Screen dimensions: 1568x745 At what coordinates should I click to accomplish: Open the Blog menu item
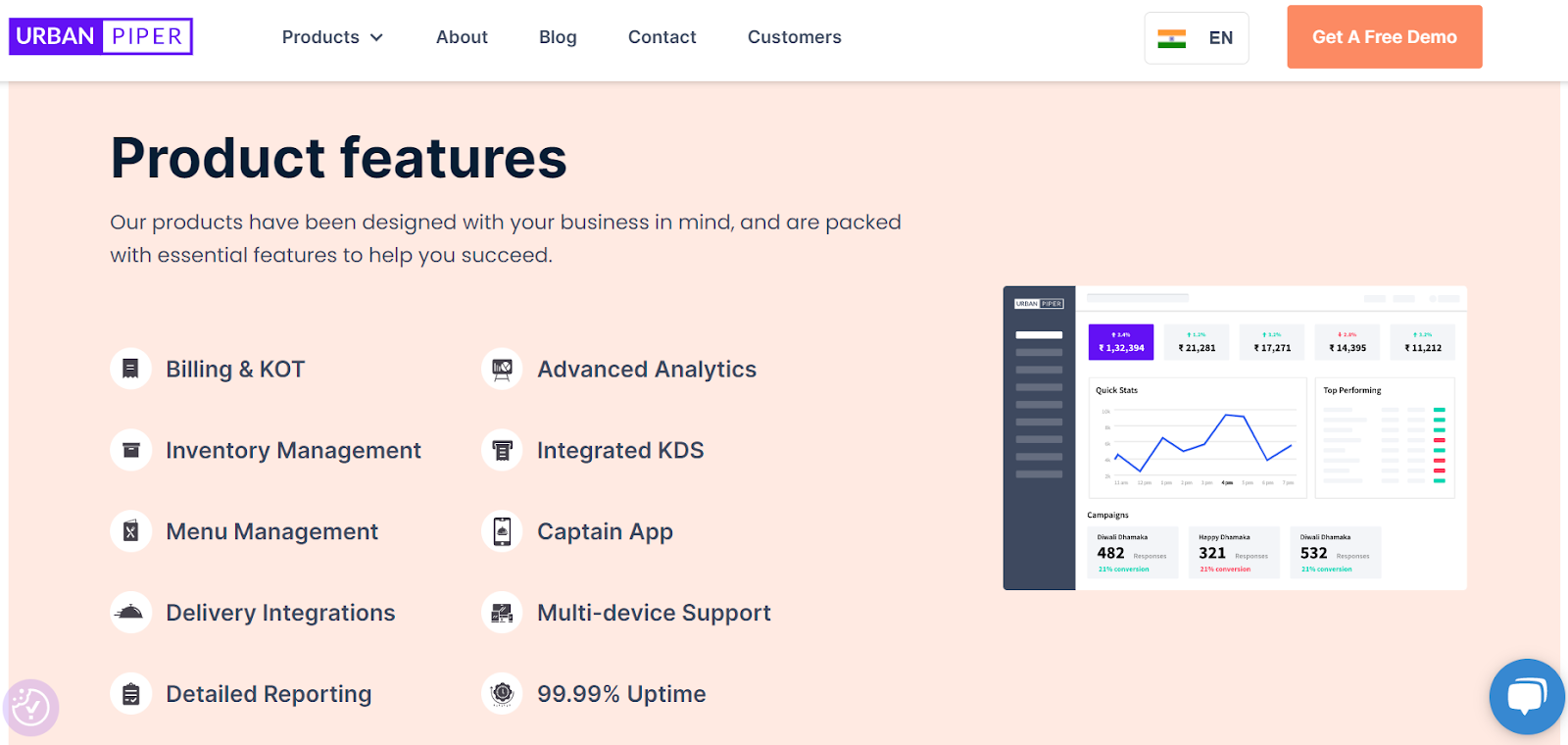point(558,37)
